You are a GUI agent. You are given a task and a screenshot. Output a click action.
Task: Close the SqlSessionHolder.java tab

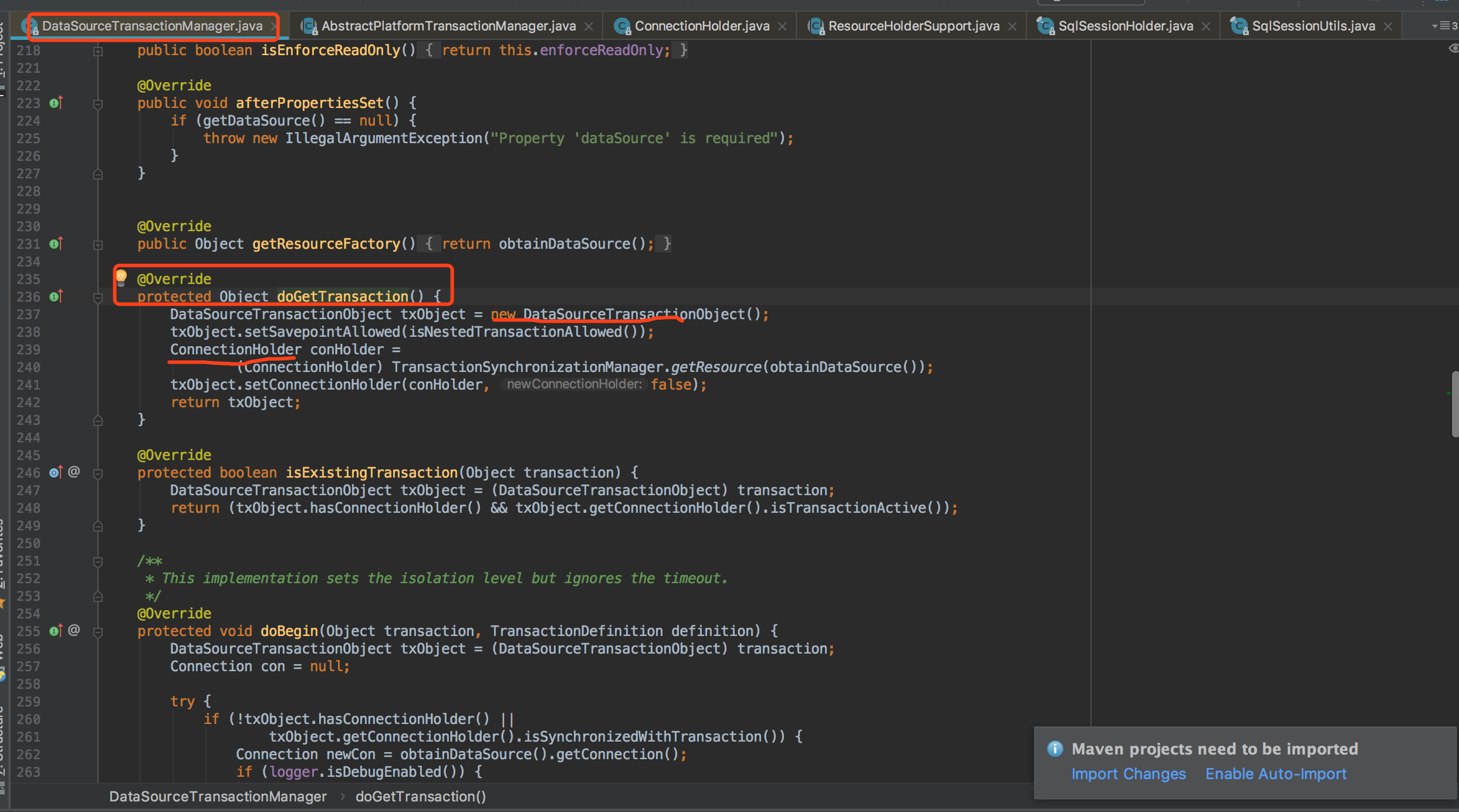click(1206, 26)
